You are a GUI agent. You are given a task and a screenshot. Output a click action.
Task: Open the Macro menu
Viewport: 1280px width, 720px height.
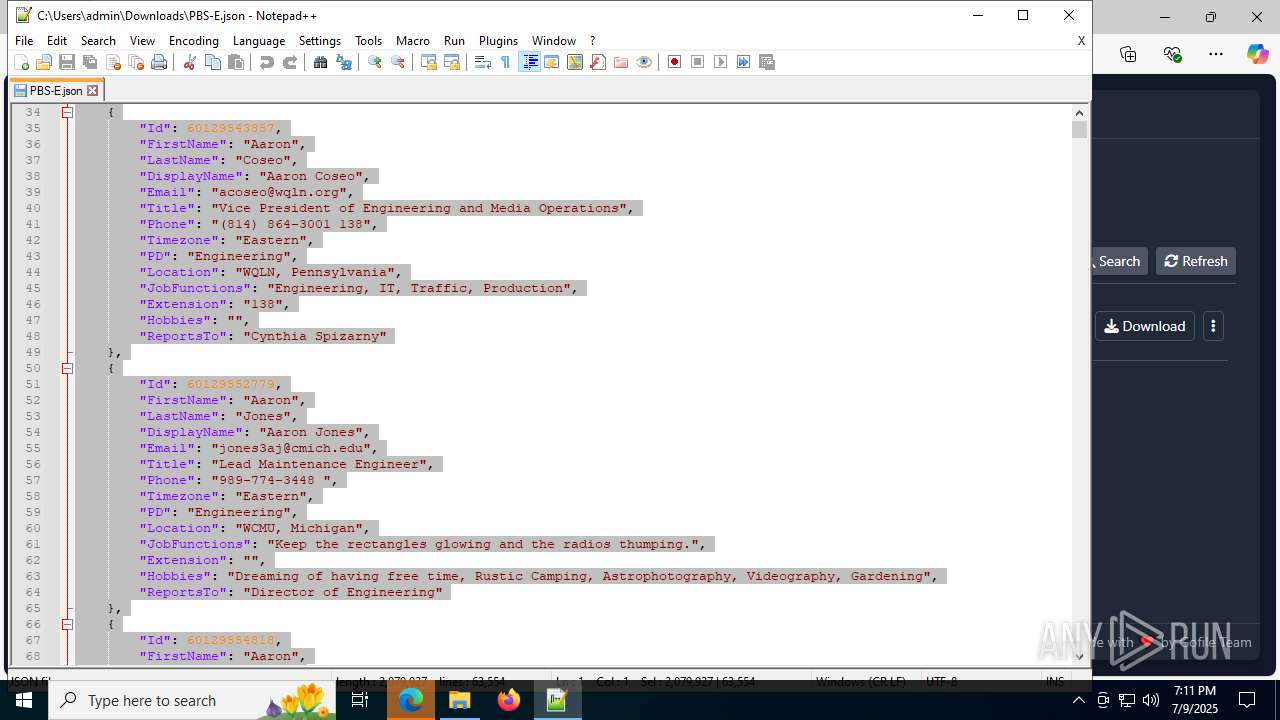point(413,40)
